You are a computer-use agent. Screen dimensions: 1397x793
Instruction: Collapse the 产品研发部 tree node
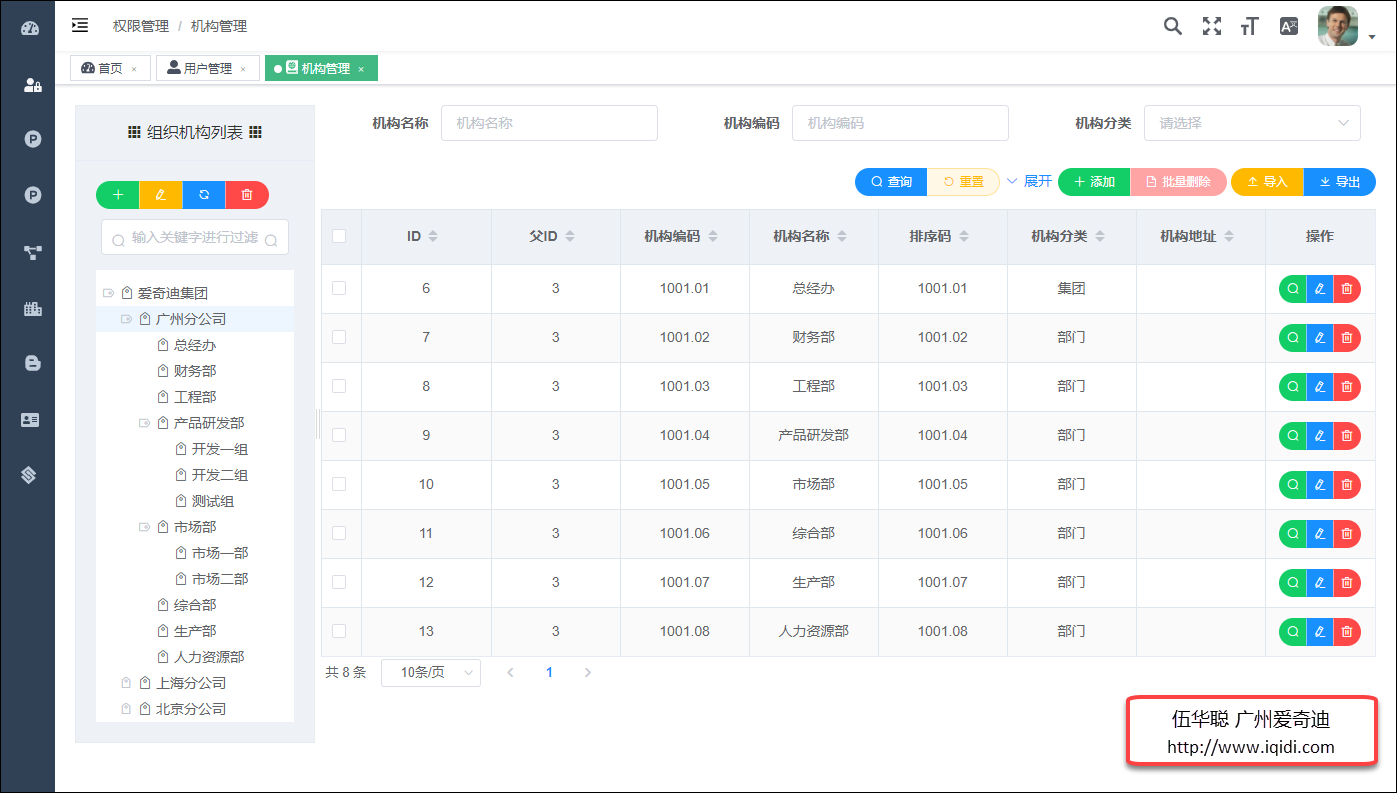(144, 424)
